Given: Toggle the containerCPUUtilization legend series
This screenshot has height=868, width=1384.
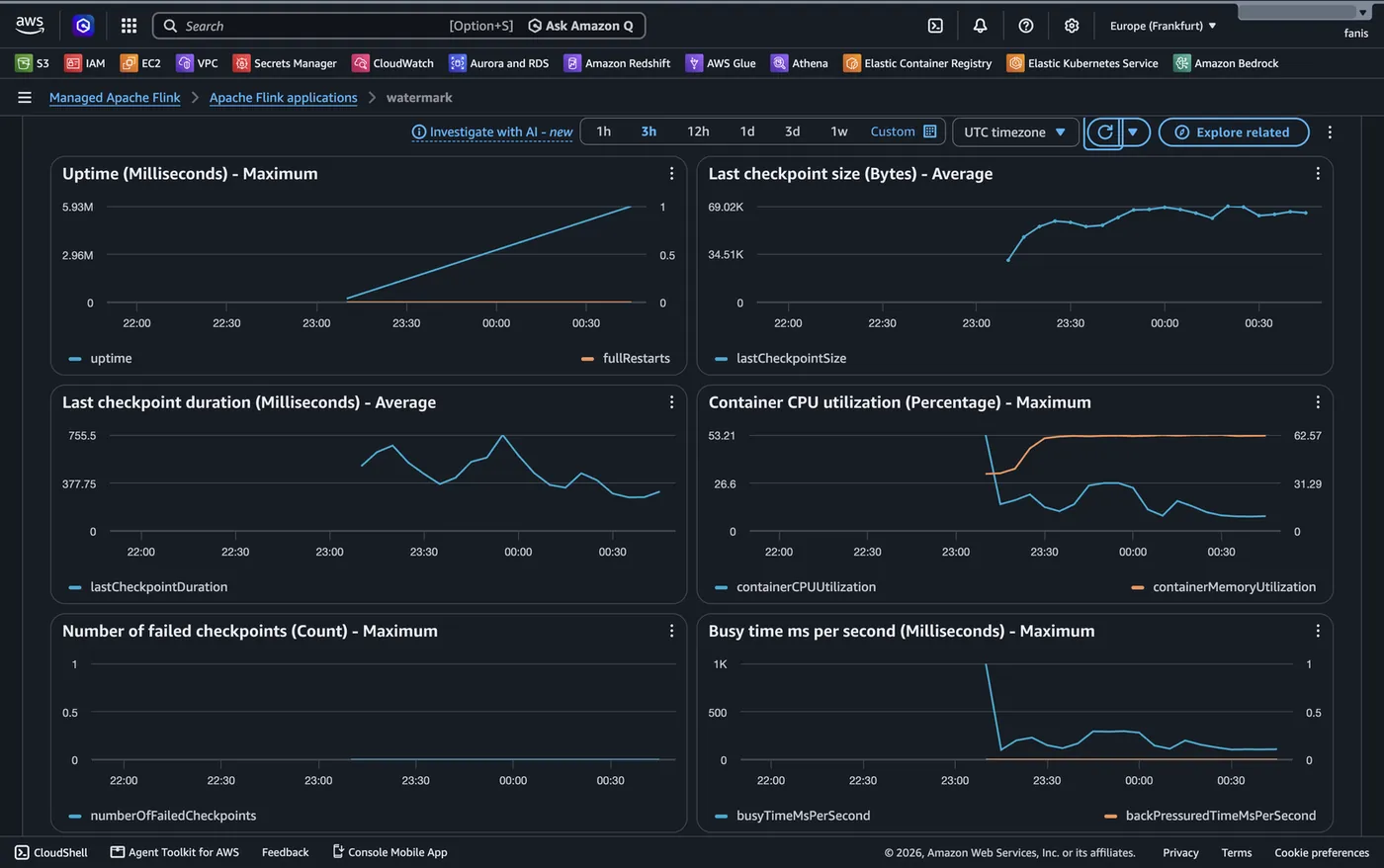Looking at the screenshot, I should point(795,587).
